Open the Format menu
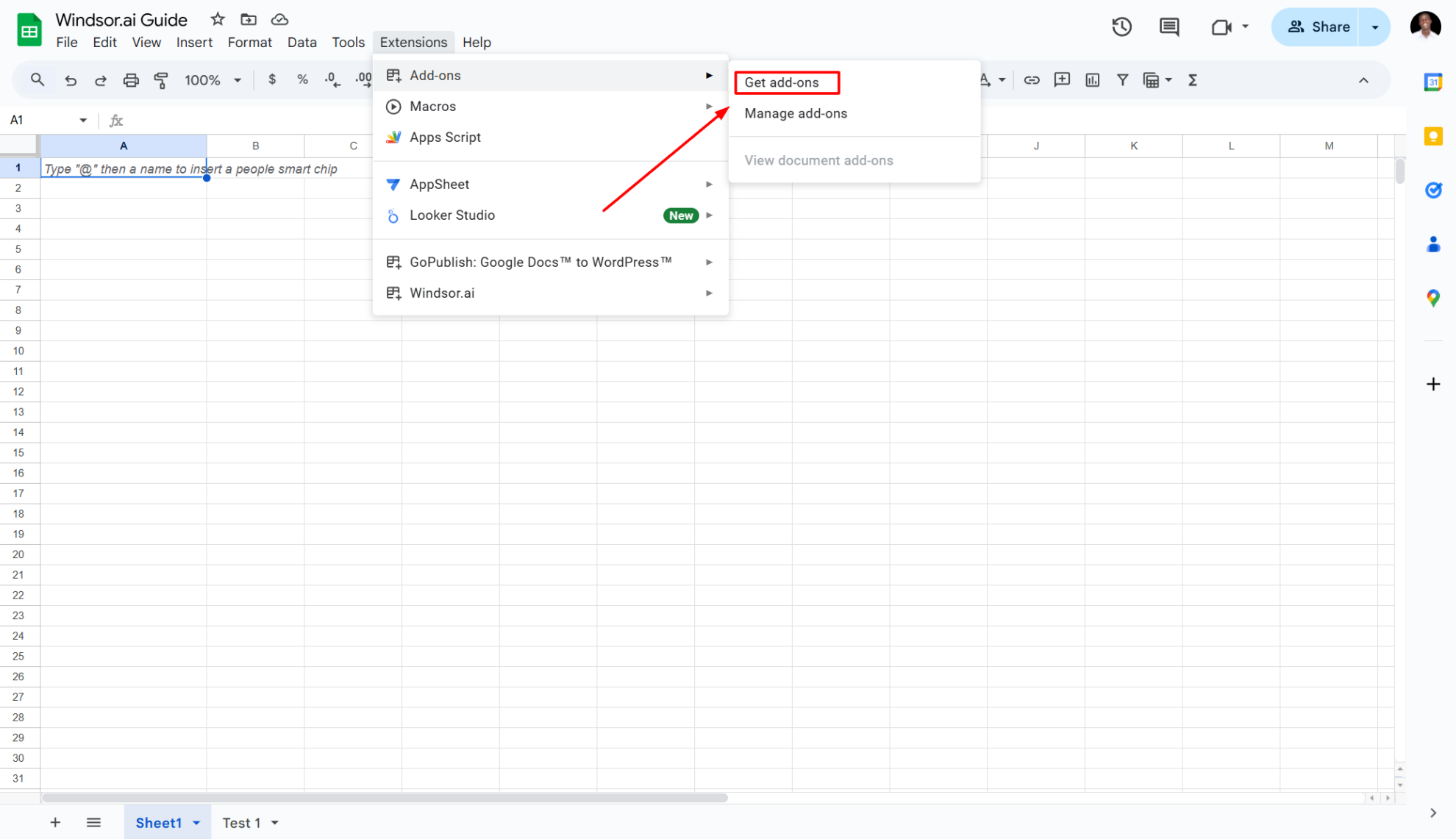The image size is (1456, 839). [x=250, y=42]
